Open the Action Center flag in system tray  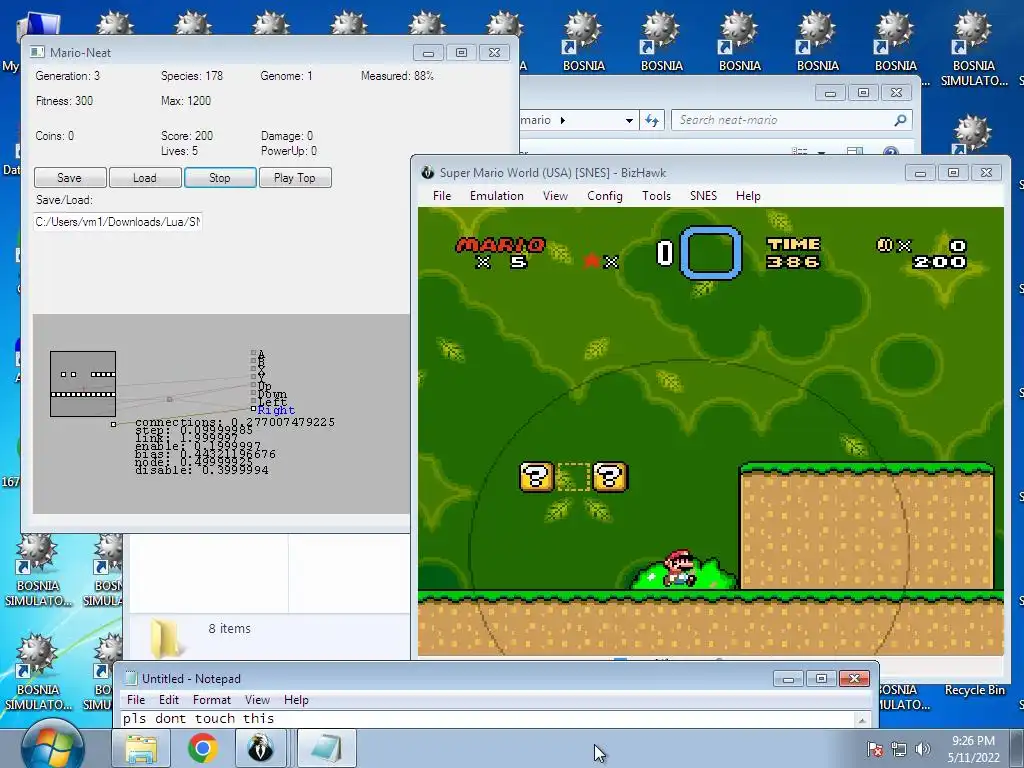click(x=874, y=749)
